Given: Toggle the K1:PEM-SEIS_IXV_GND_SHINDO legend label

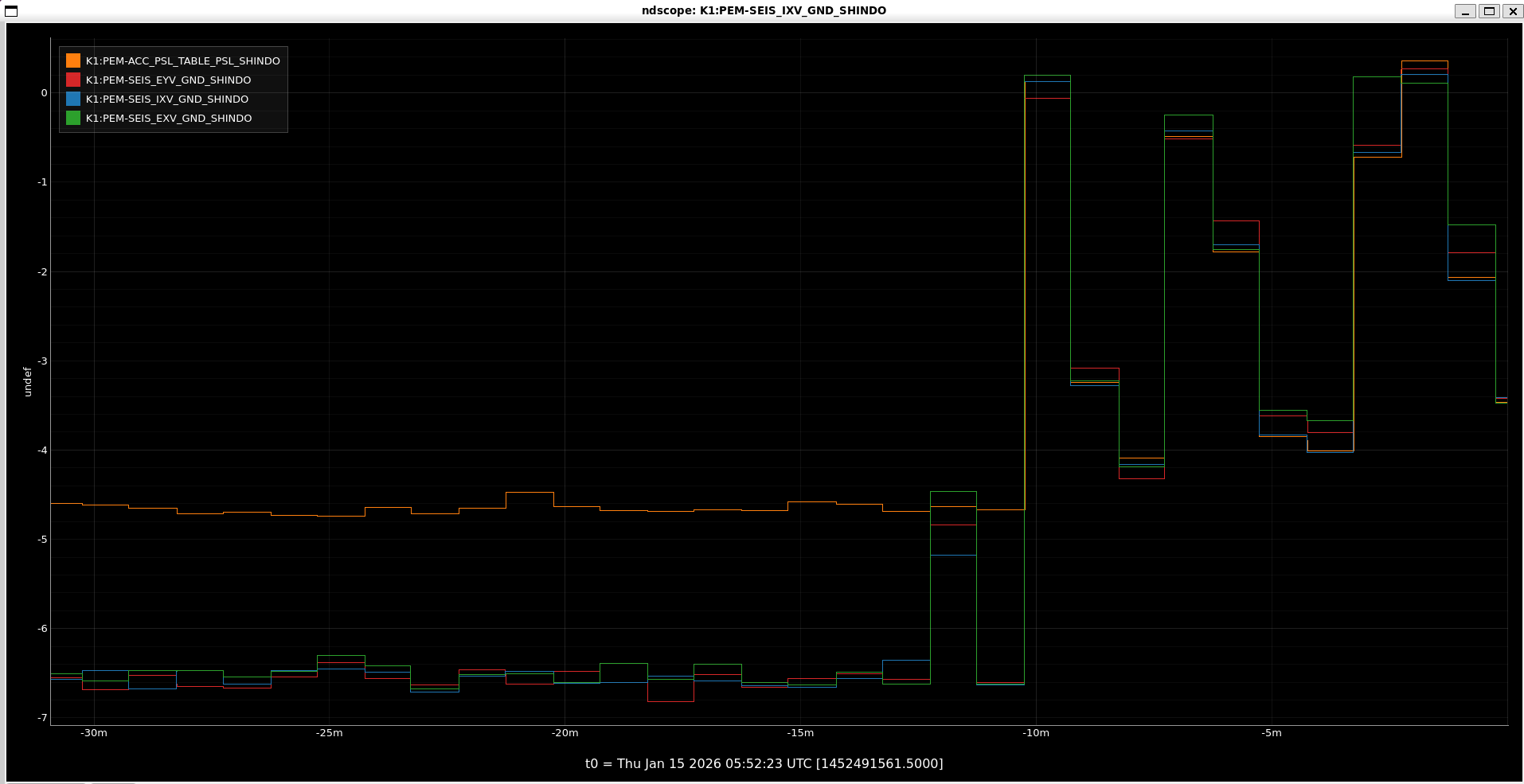Looking at the screenshot, I should tap(166, 99).
